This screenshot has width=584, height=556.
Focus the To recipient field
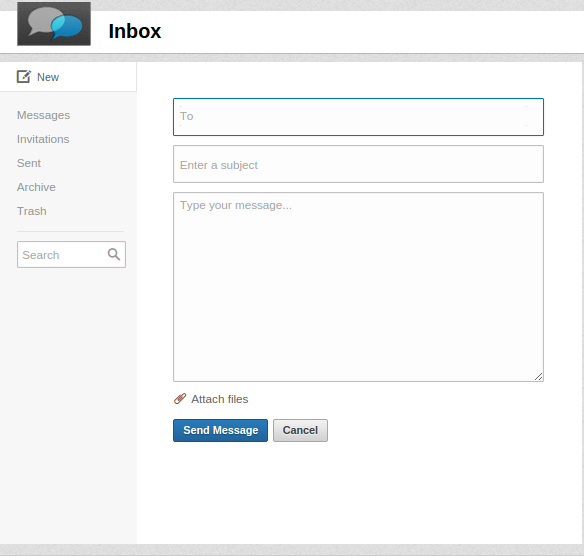(358, 117)
